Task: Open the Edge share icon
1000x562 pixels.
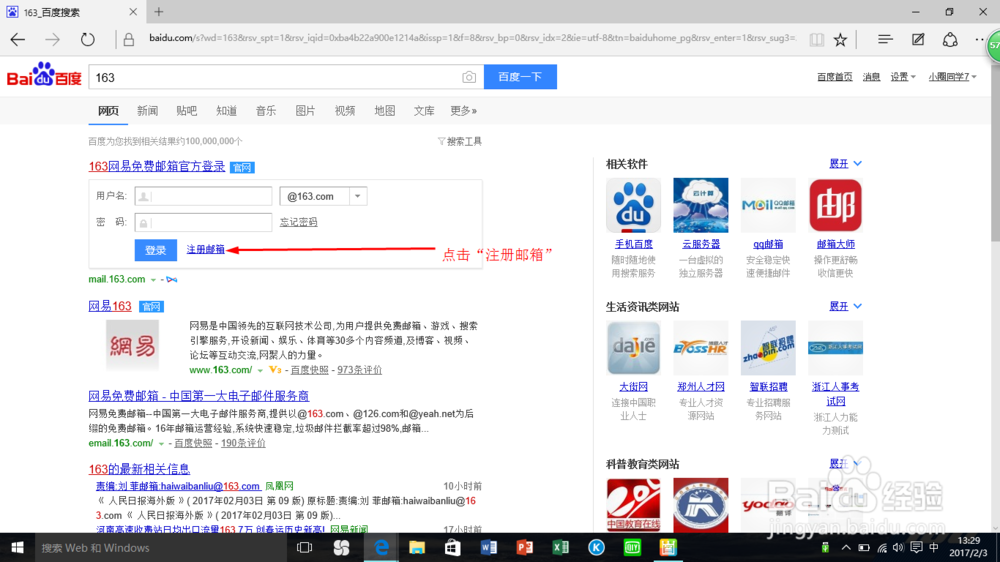Action: (950, 40)
